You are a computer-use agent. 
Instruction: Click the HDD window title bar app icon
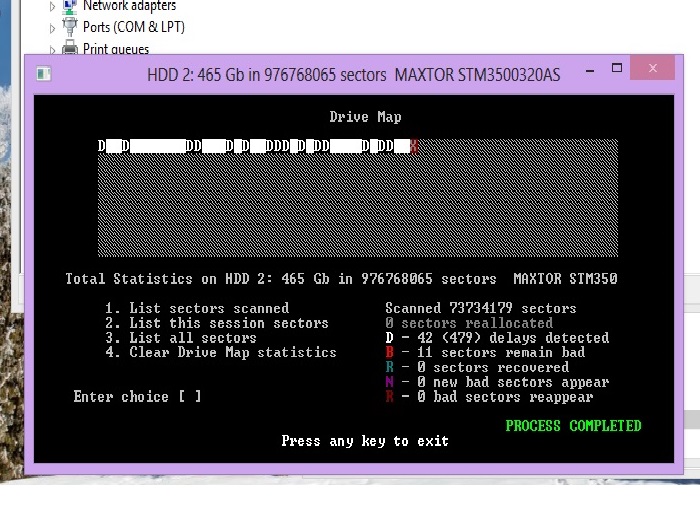tap(44, 74)
